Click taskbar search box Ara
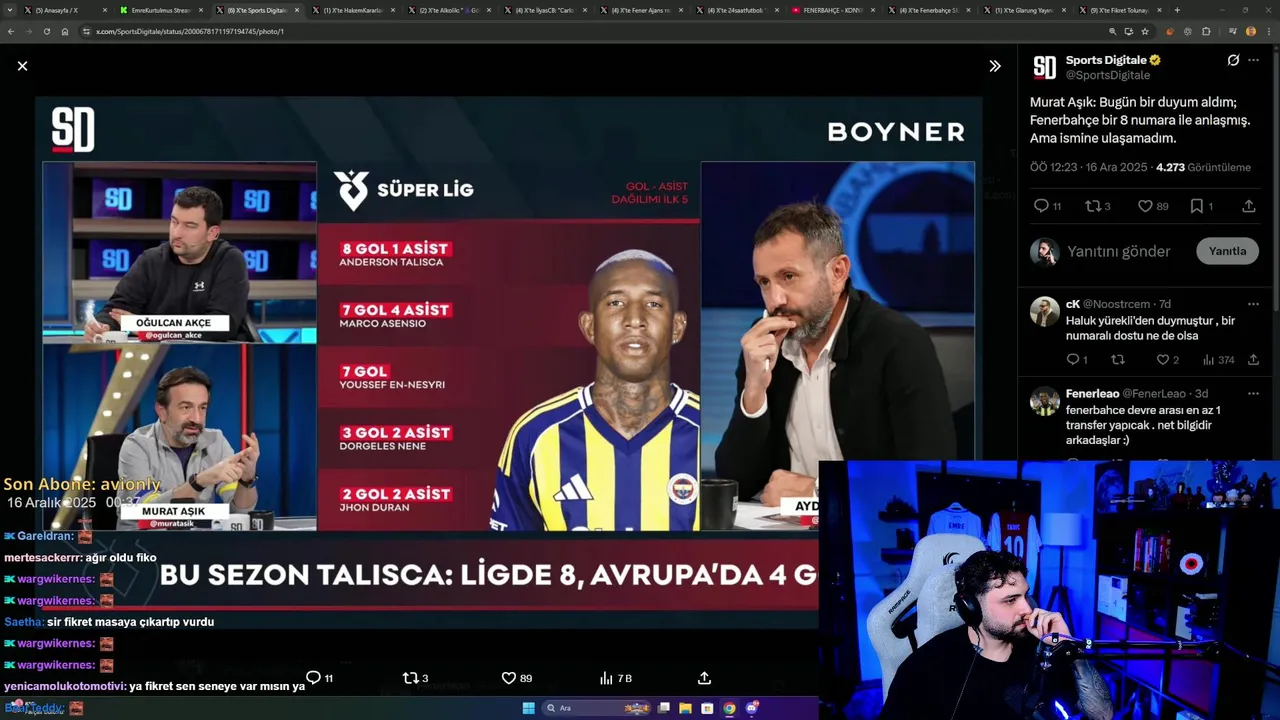Image resolution: width=1280 pixels, height=720 pixels. 597,708
